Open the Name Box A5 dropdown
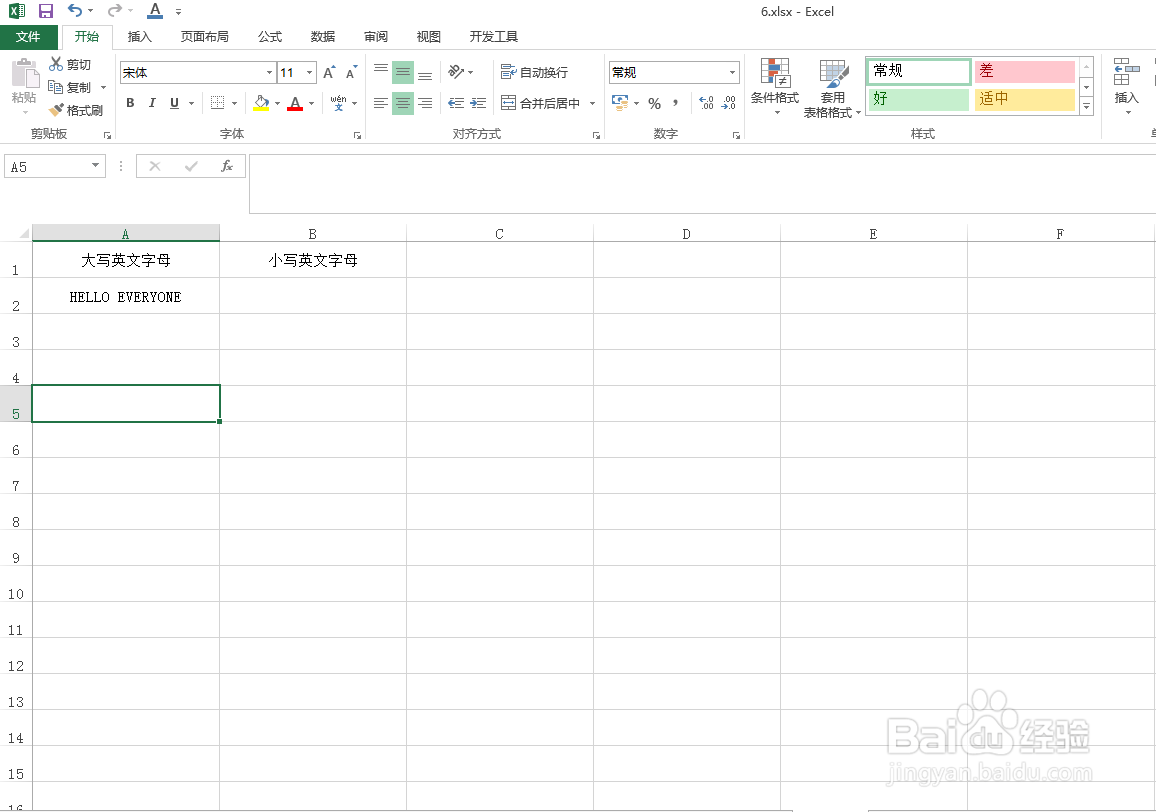The width and height of the screenshot is (1156, 812). tap(95, 166)
